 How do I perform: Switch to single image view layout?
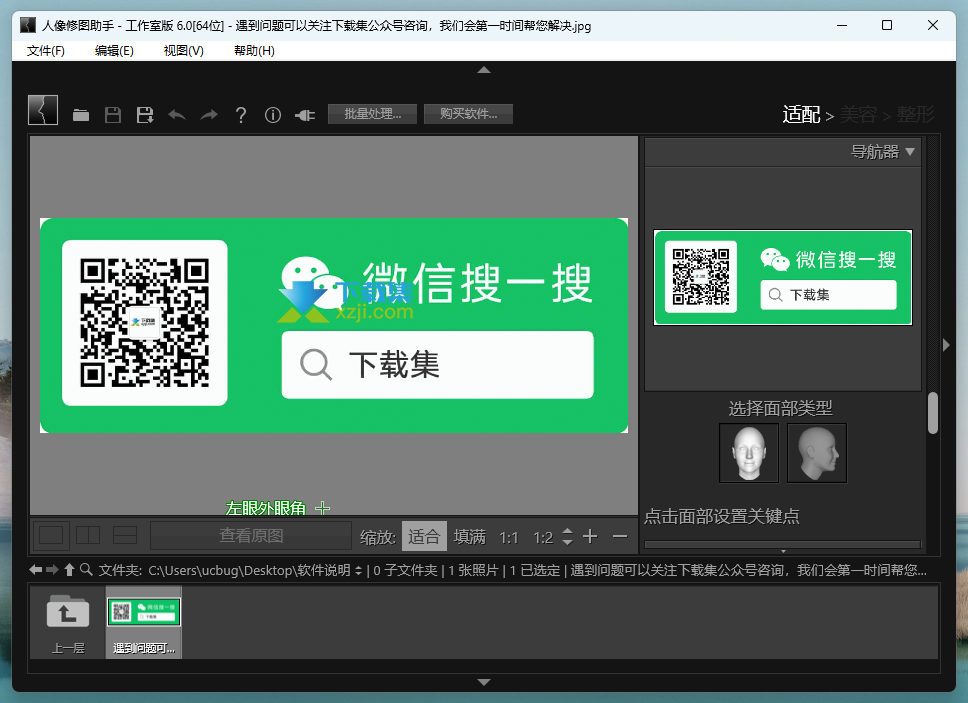pos(51,535)
